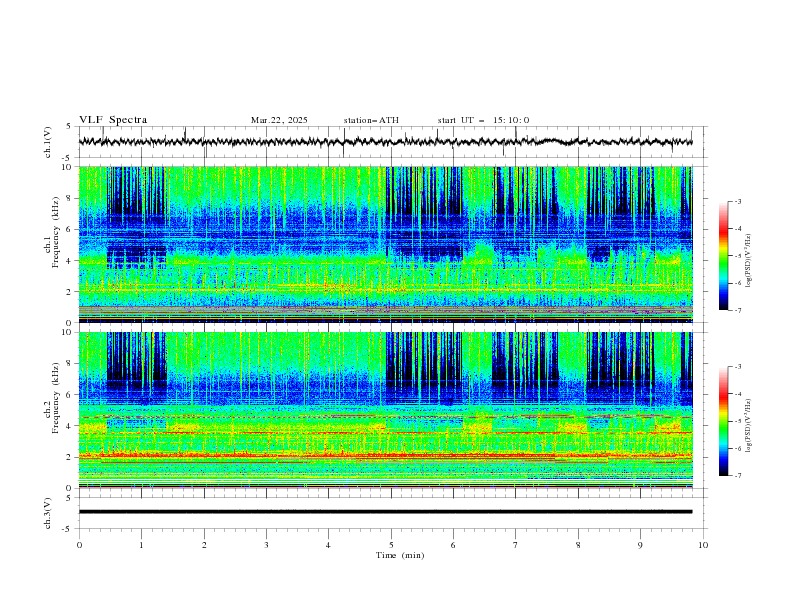Click the "Time (min)" axis title
Image resolution: width=792 pixels, height=612 pixels.
[400, 555]
